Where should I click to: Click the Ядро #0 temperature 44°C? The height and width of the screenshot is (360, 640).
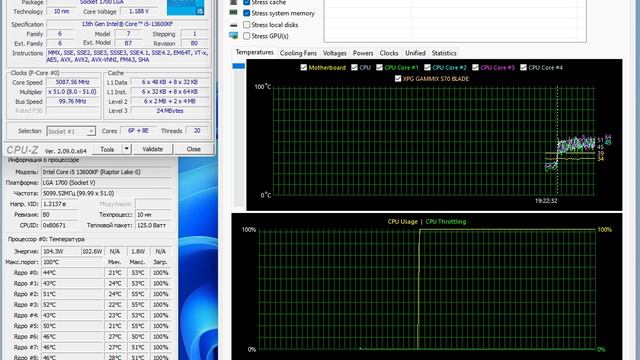(72, 273)
